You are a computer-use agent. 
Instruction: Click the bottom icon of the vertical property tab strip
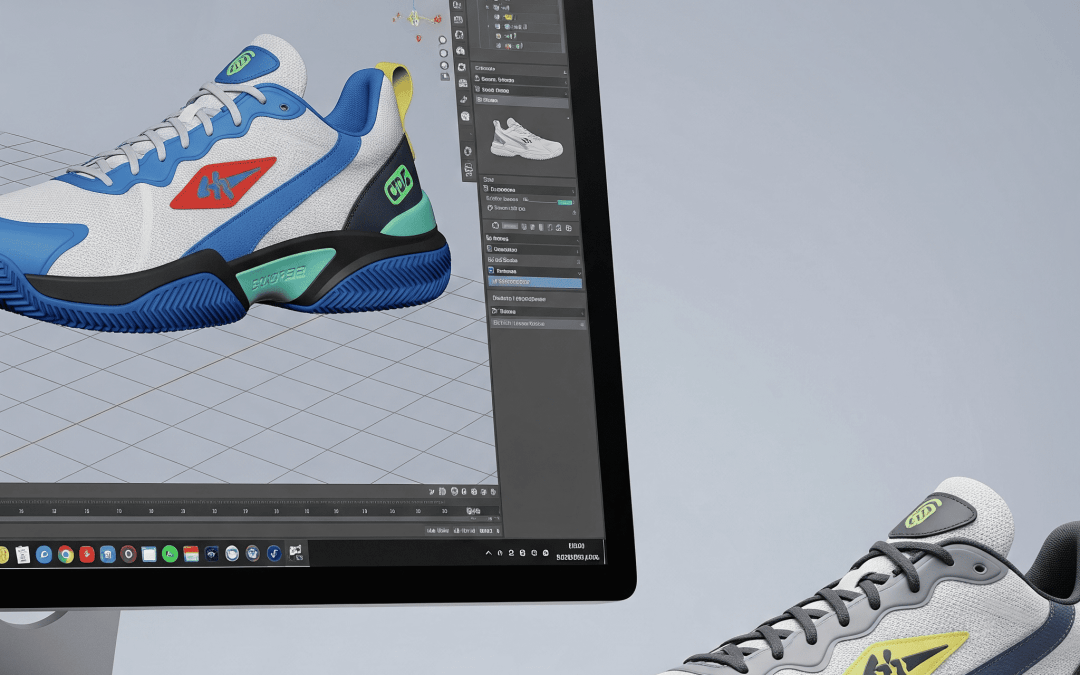click(470, 168)
